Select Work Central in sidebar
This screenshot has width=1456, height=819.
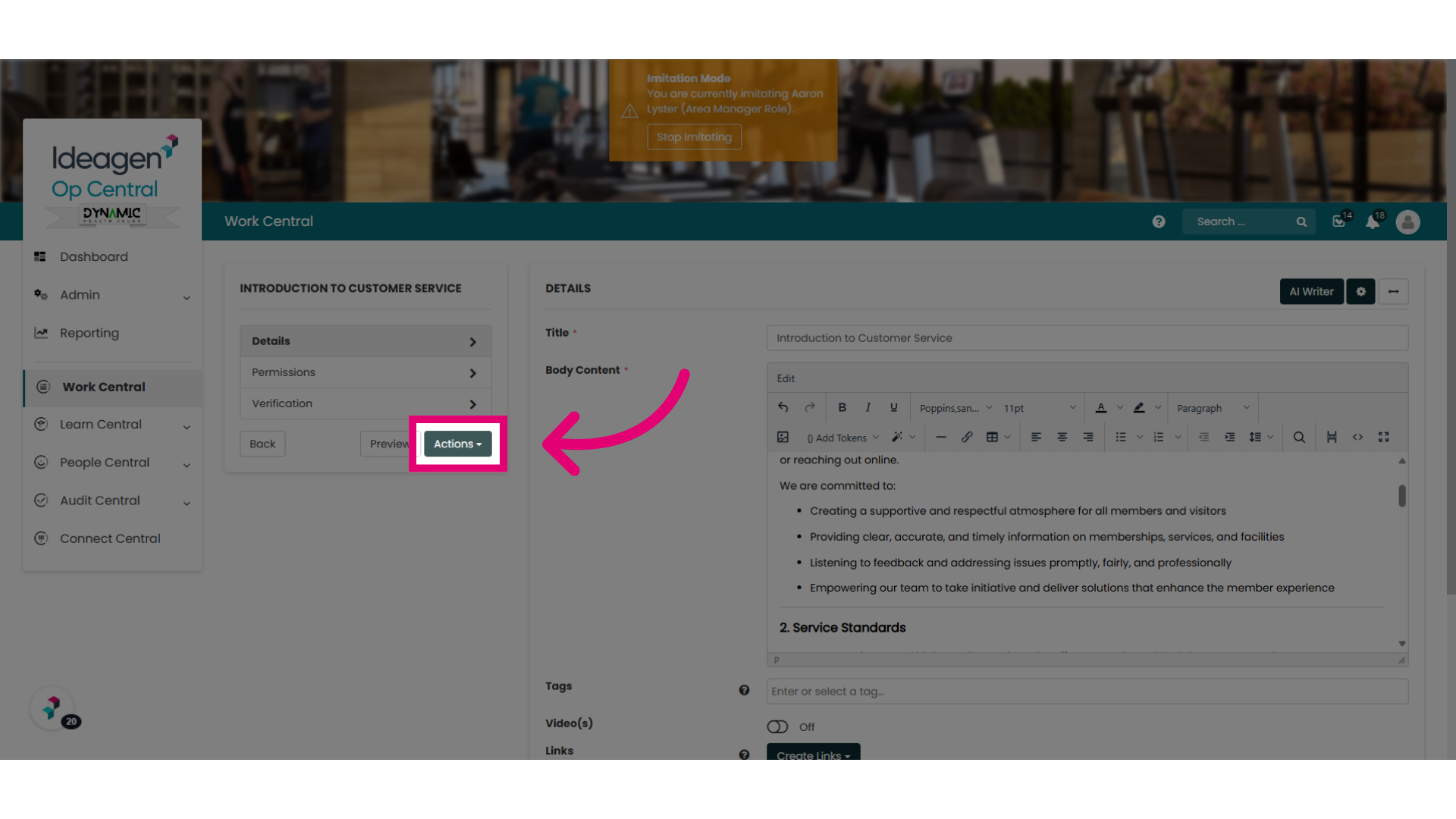point(112,387)
